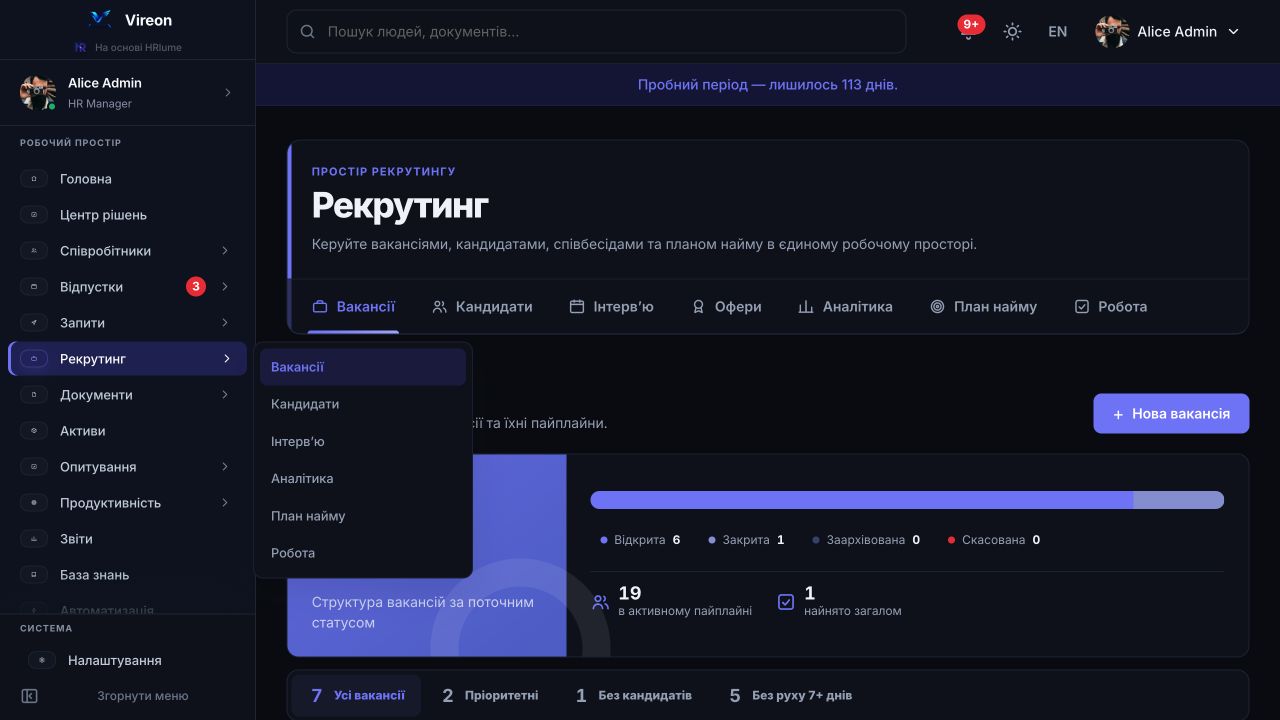This screenshot has height=720, width=1280.
Task: Select Робота in the flyout submenu
Action: click(363, 553)
